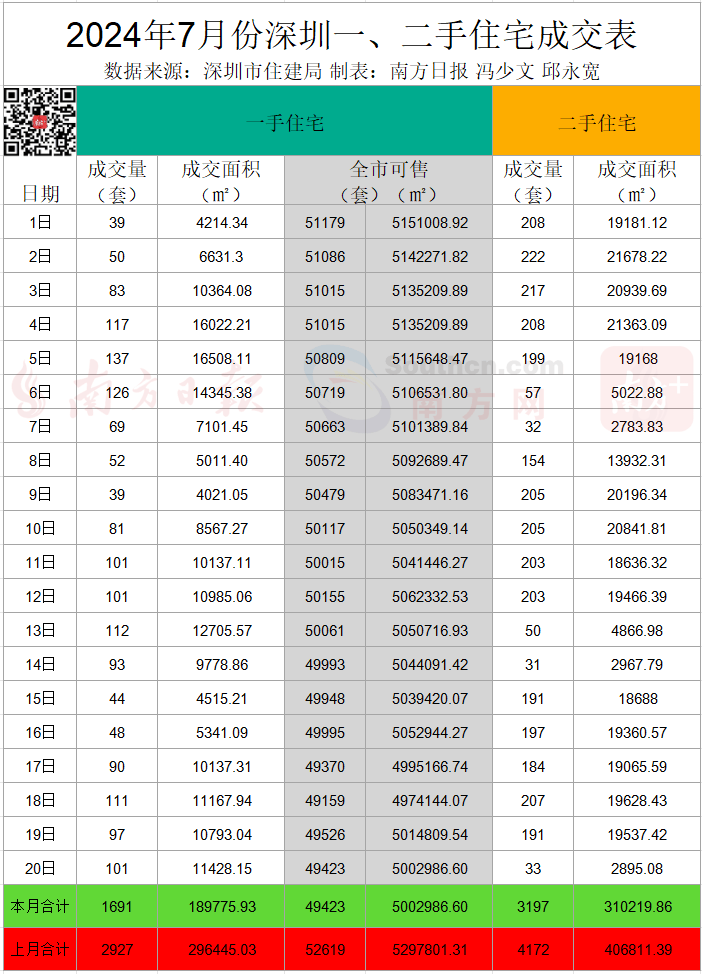
Task: Select cell 137 in the 5日 row
Action: tap(117, 358)
